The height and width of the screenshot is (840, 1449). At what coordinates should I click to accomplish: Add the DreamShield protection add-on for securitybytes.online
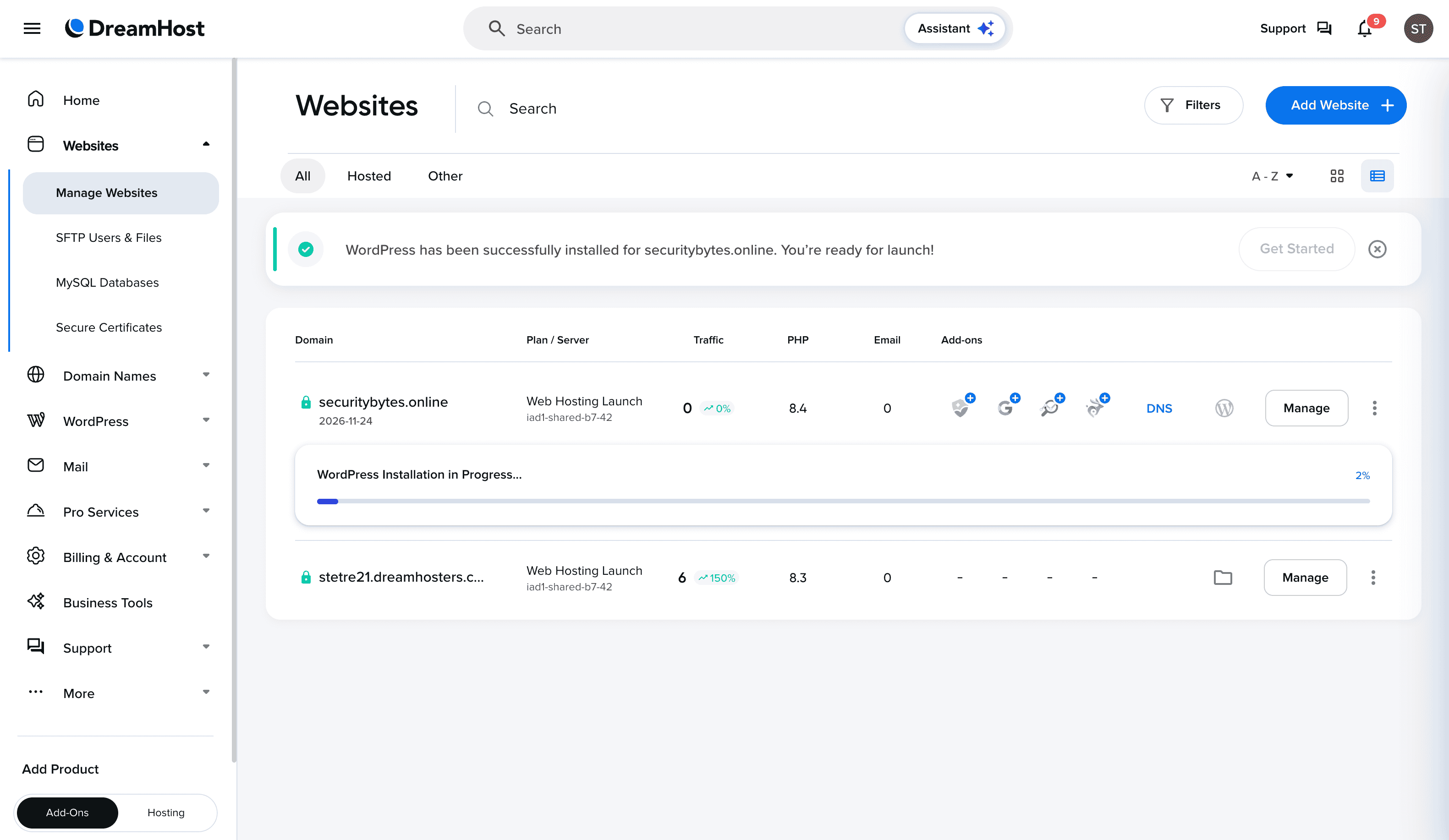[x=961, y=408]
